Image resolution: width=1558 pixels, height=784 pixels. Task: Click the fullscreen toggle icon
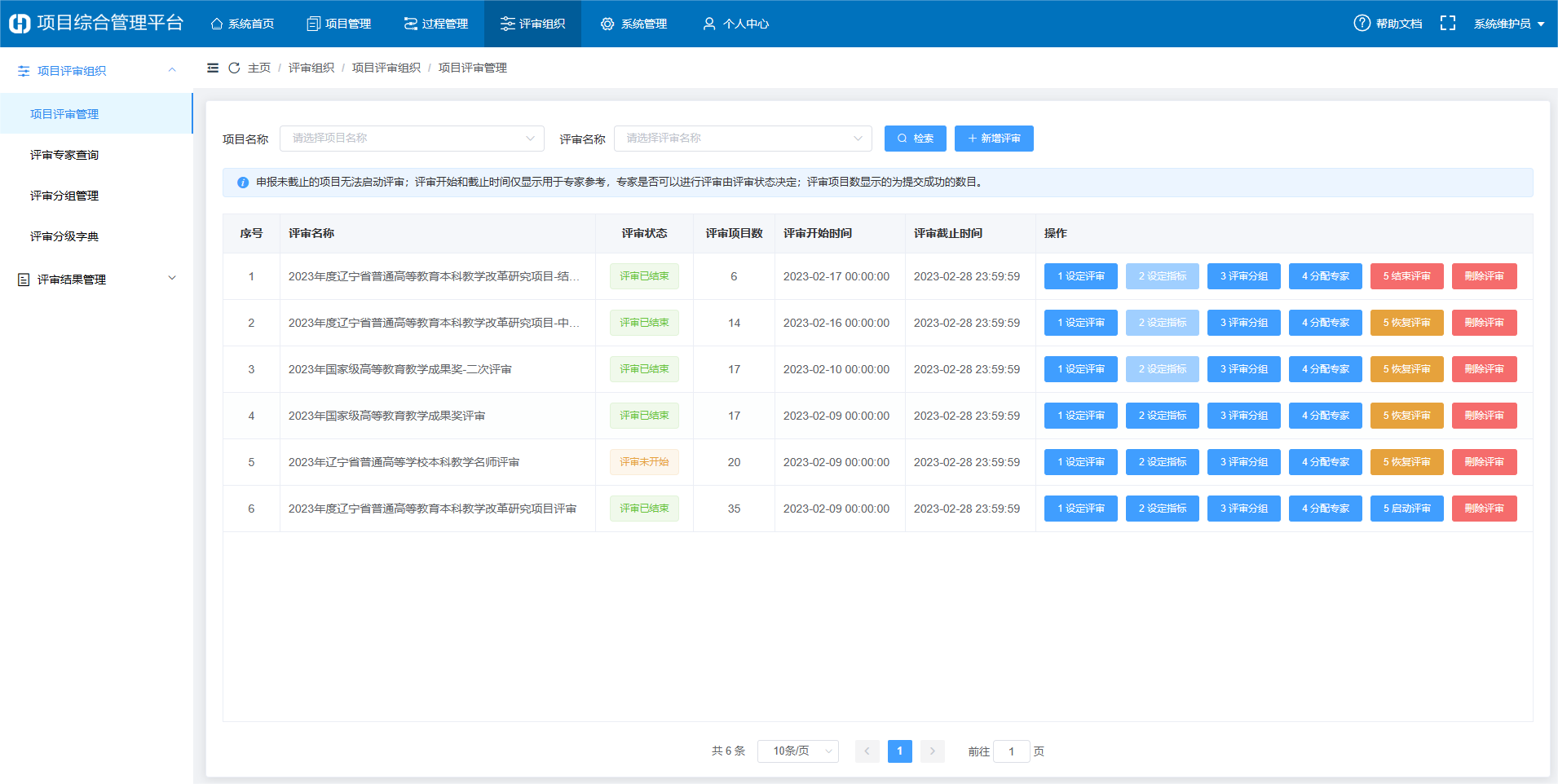(x=1447, y=24)
